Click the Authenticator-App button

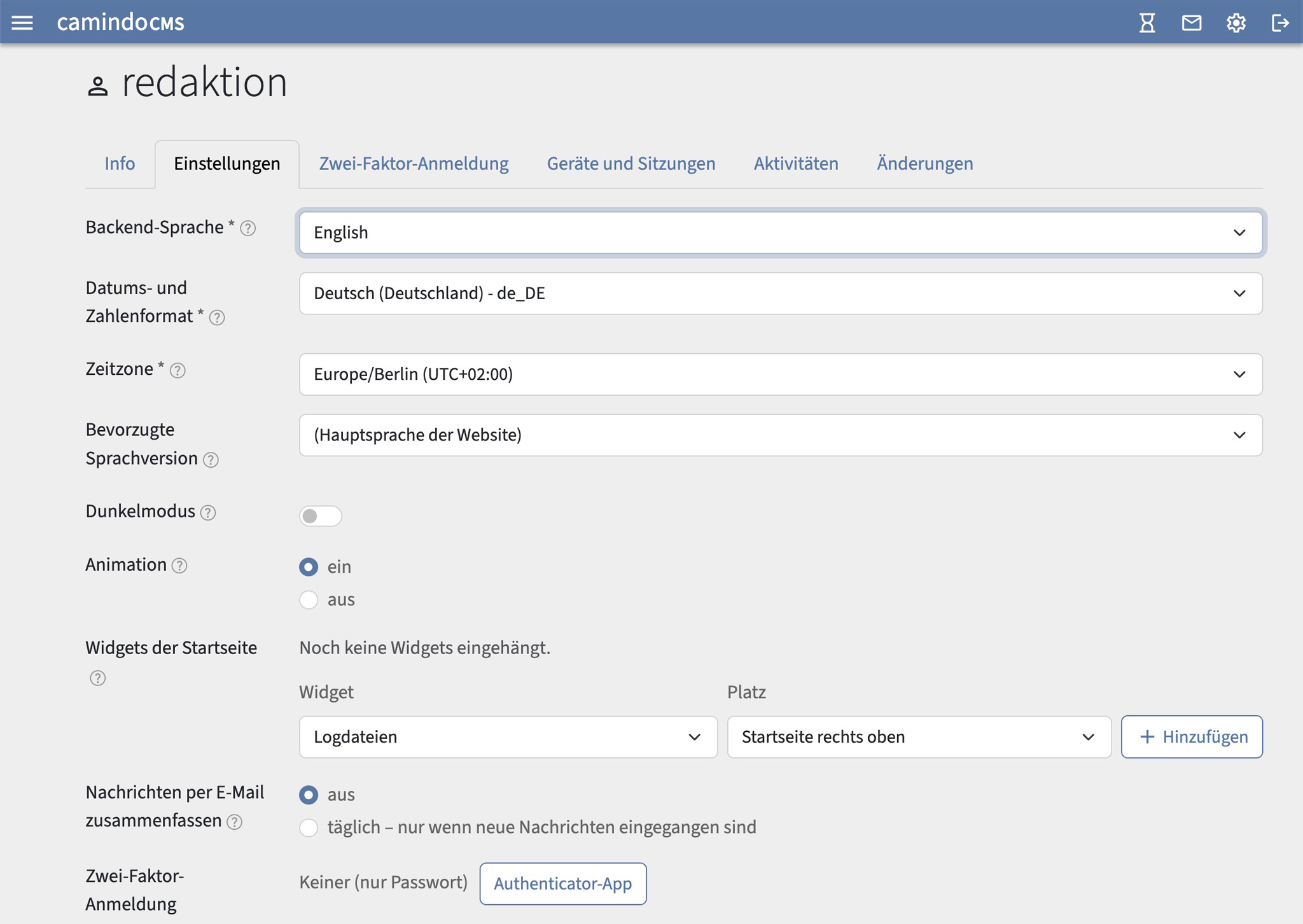563,883
